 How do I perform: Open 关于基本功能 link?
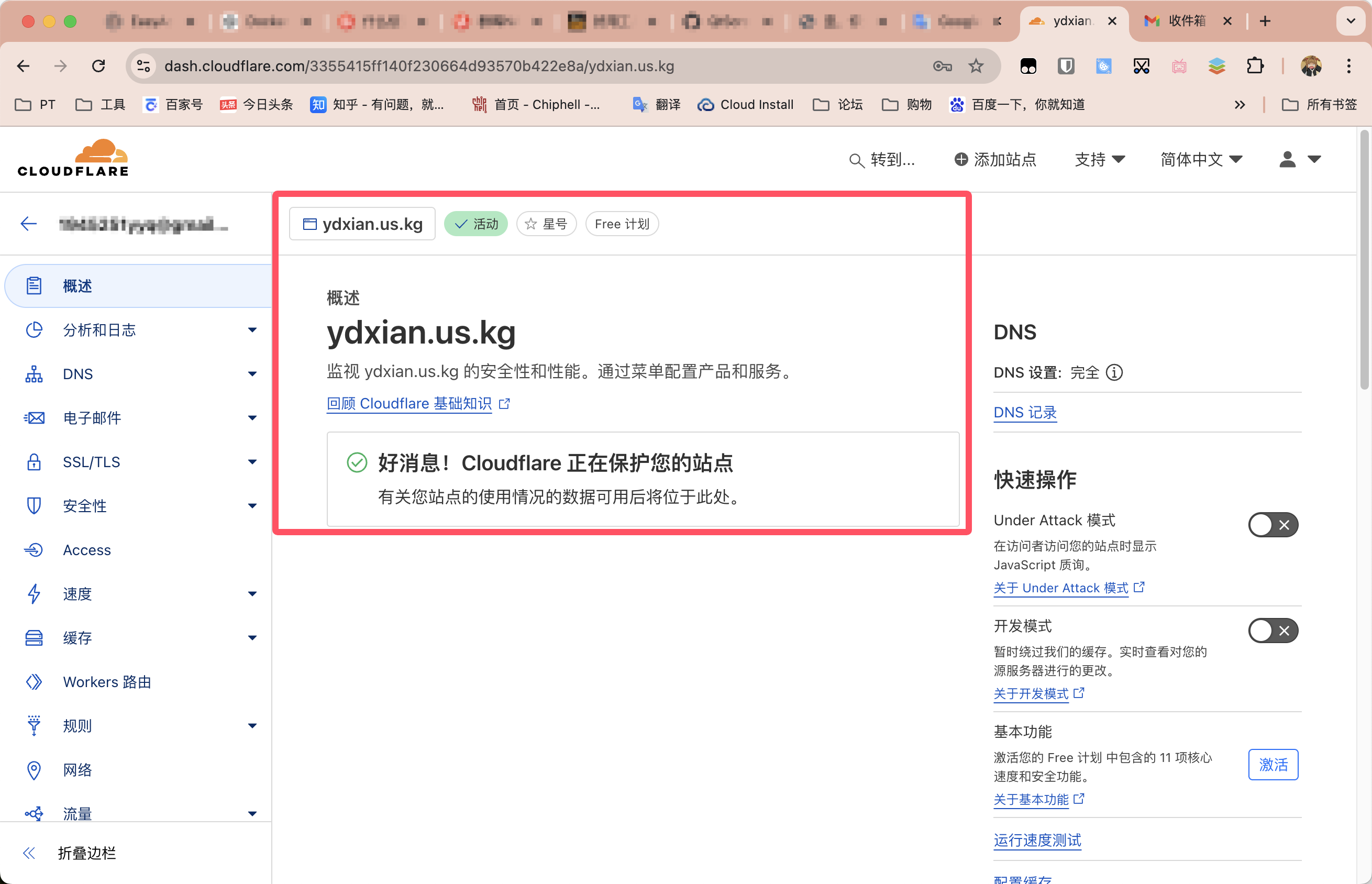pyautogui.click(x=1039, y=799)
